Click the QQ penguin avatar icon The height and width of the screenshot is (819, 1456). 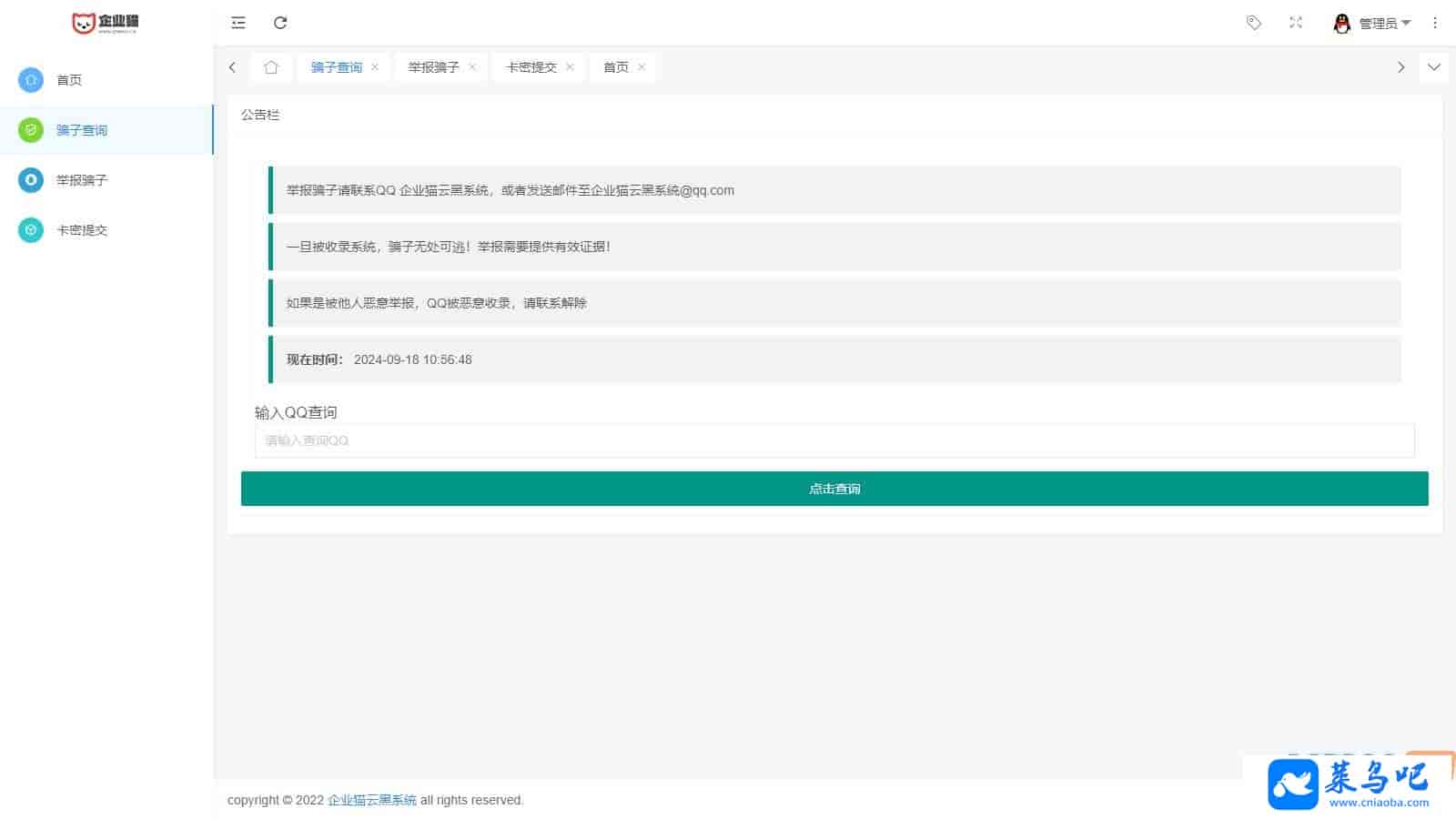click(1341, 24)
